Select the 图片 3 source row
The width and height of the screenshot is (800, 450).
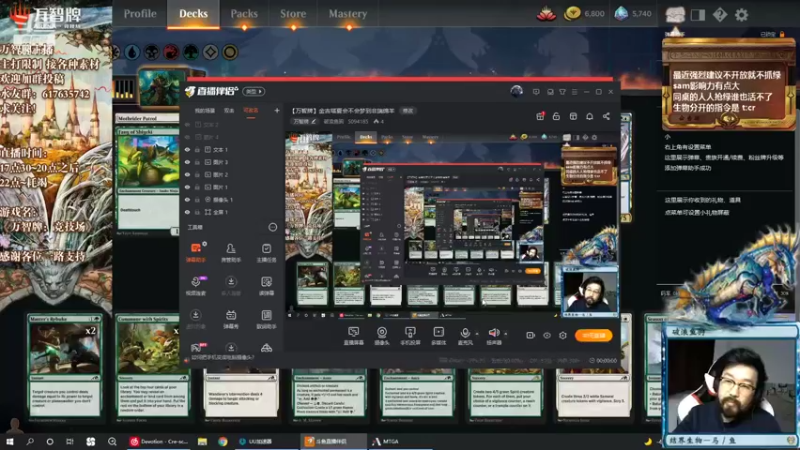pyautogui.click(x=233, y=162)
